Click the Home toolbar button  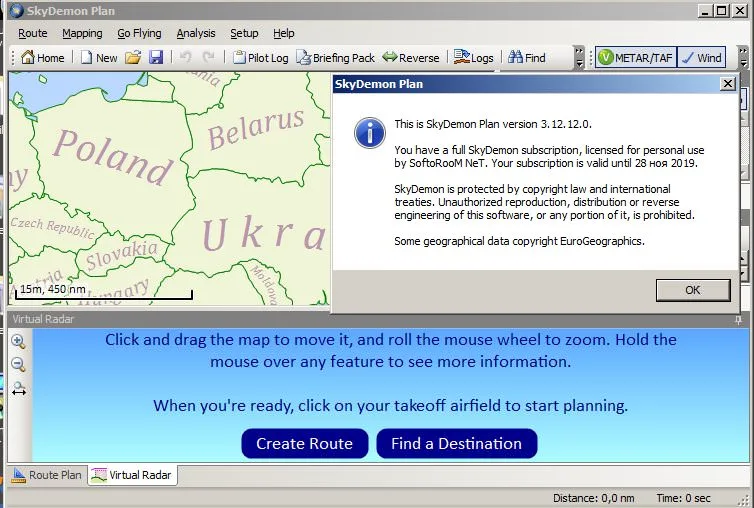tap(42, 58)
